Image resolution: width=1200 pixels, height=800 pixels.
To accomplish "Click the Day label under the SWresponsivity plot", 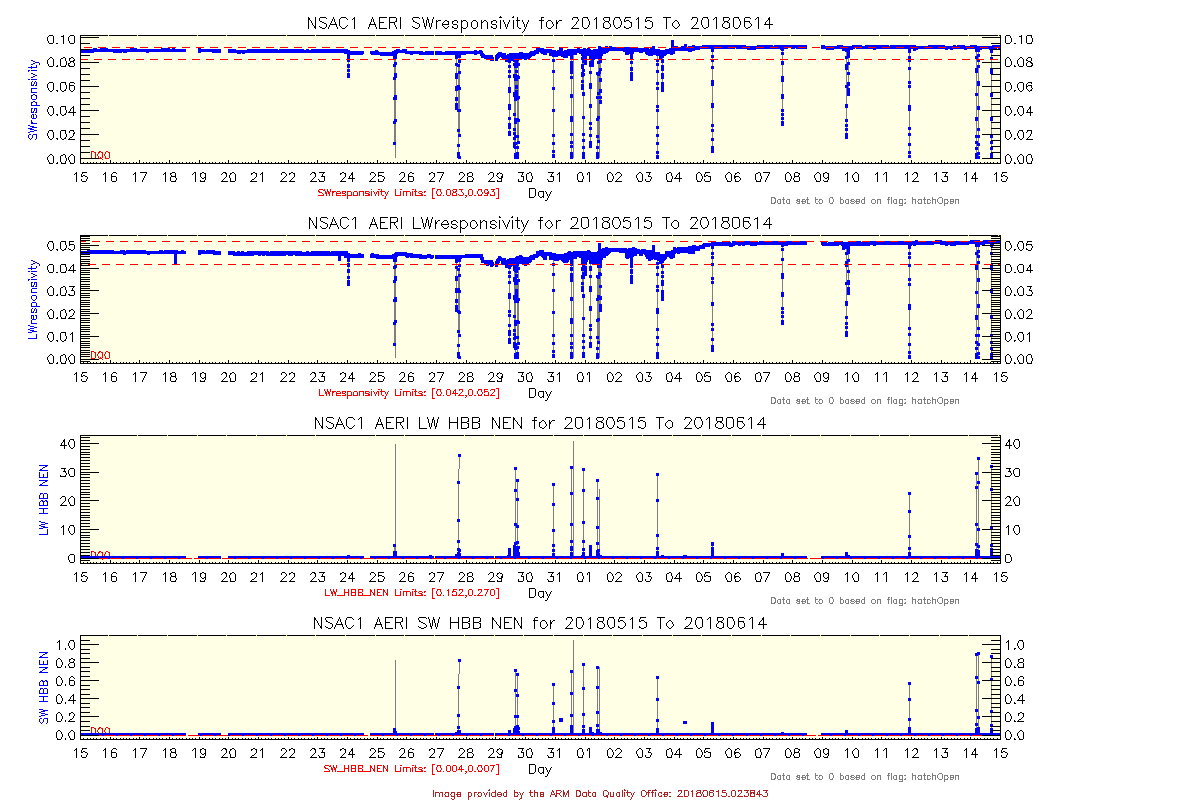I will [539, 193].
